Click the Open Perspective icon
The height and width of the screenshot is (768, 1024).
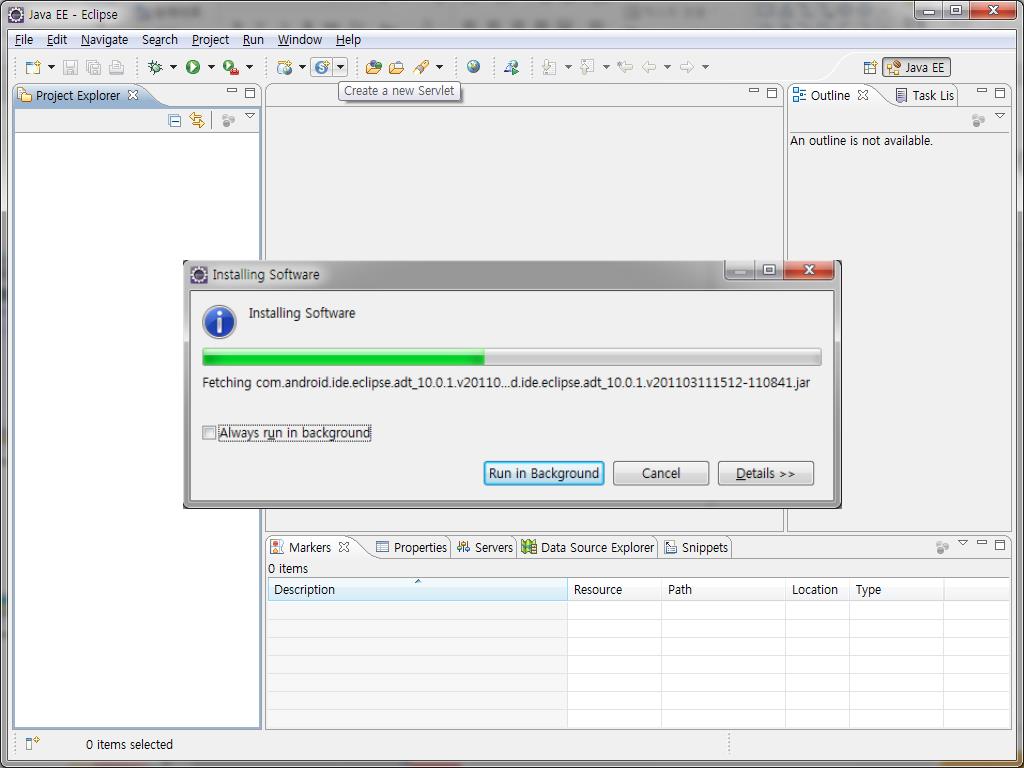870,67
